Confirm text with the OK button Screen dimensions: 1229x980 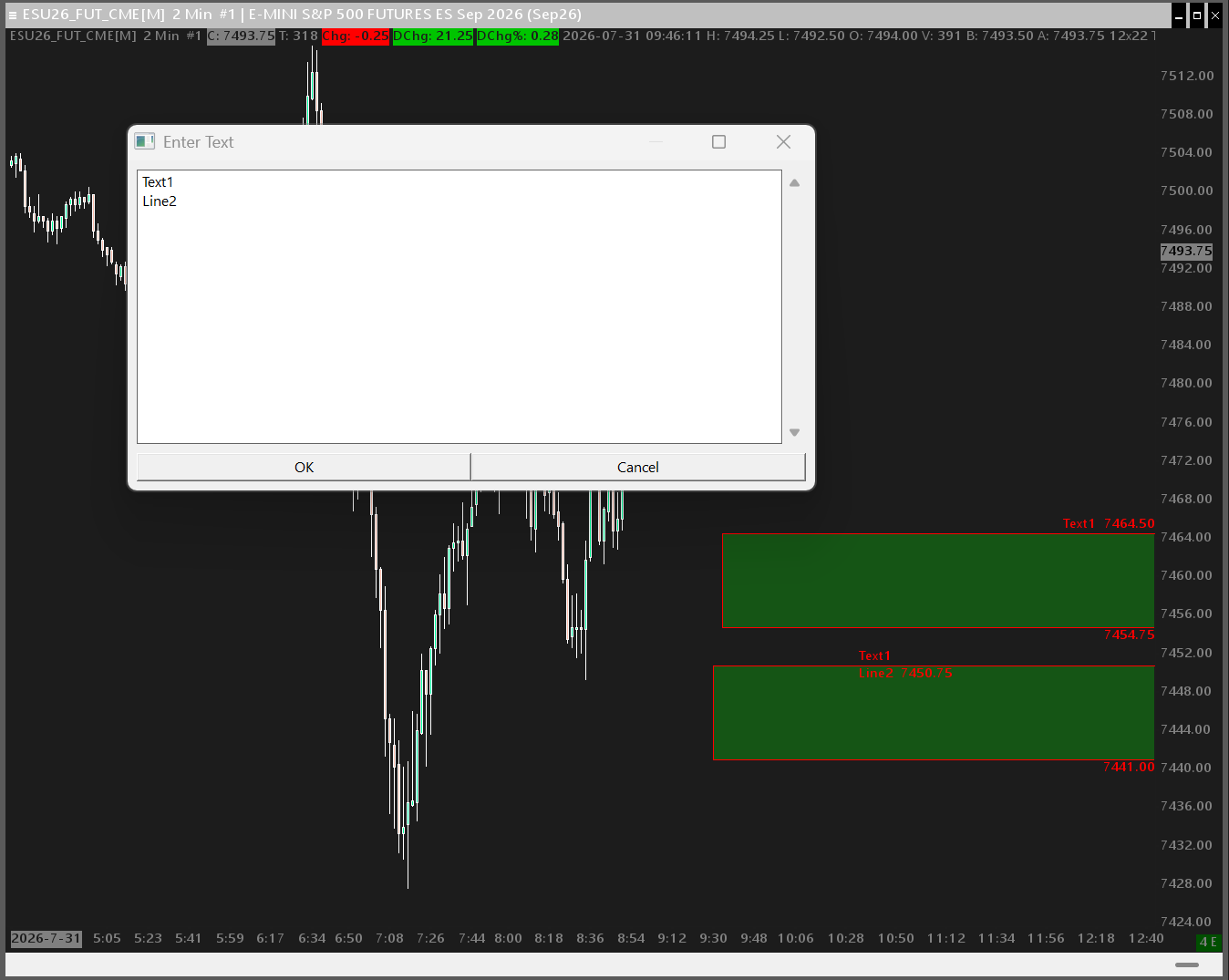point(304,467)
